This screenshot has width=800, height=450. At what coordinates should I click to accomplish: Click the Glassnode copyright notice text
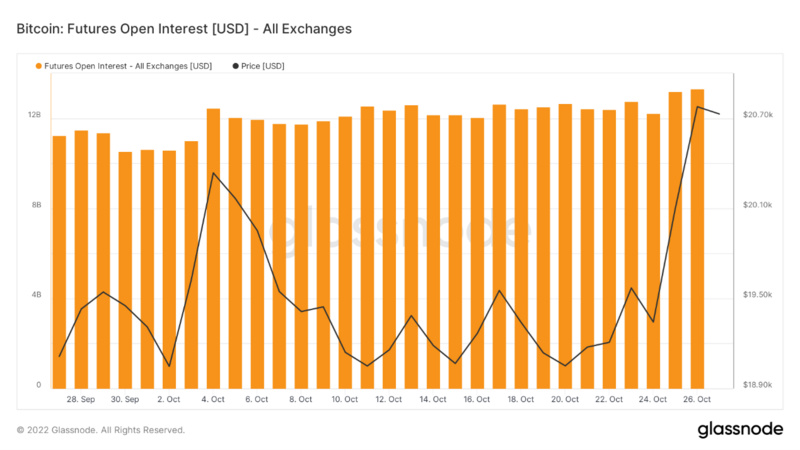(100, 430)
